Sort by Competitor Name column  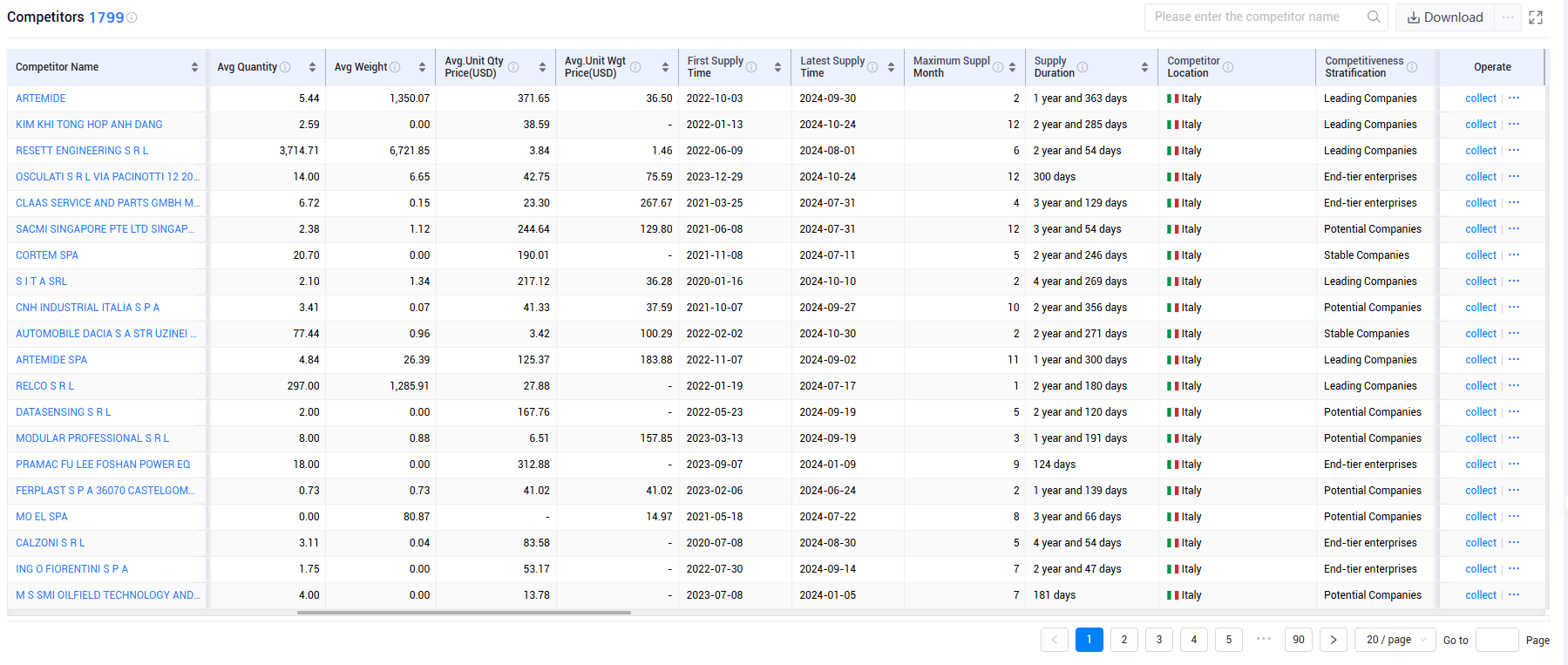pyautogui.click(x=194, y=67)
